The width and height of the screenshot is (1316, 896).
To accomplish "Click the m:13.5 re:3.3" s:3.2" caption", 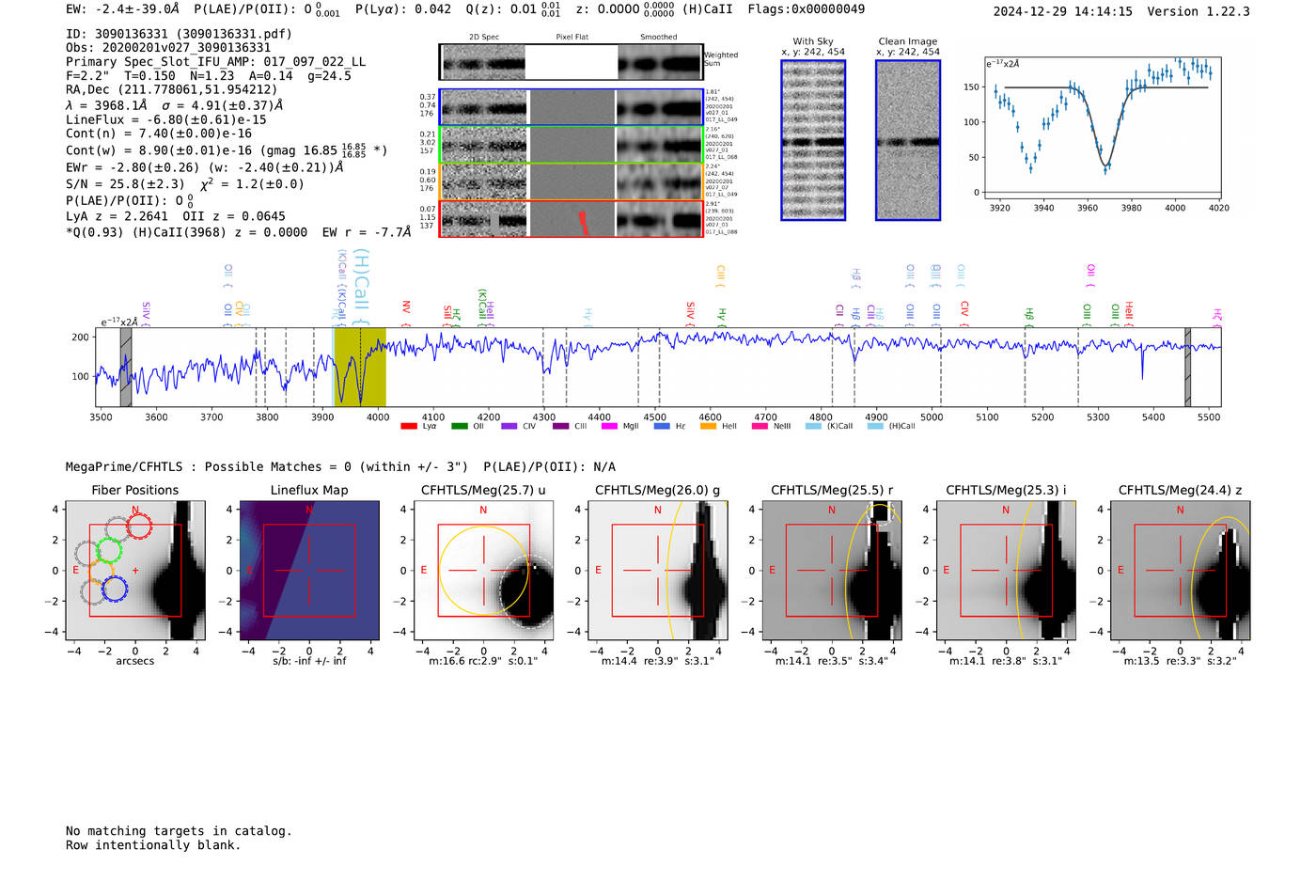I will coord(1180,661).
